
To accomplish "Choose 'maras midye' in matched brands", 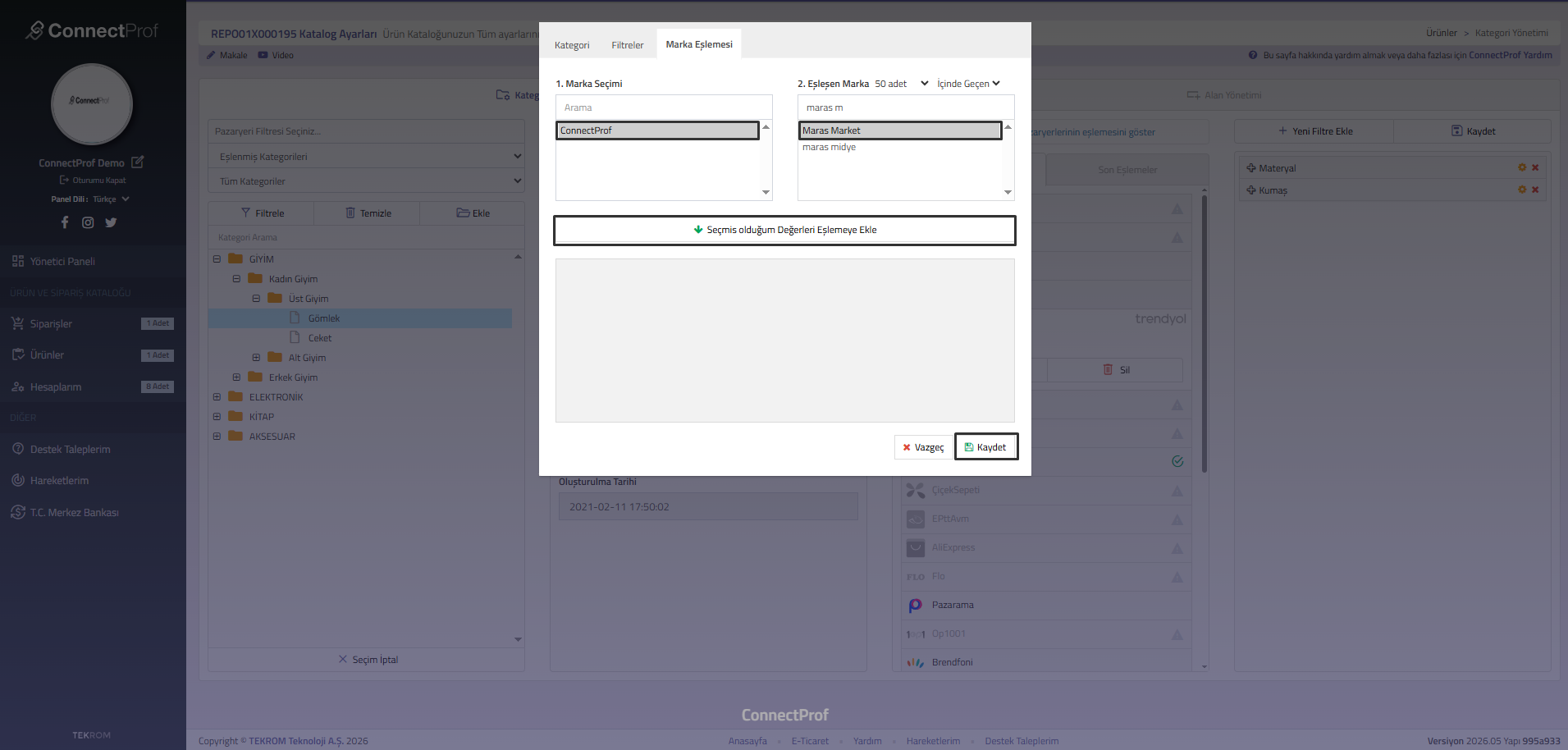I will [829, 147].
